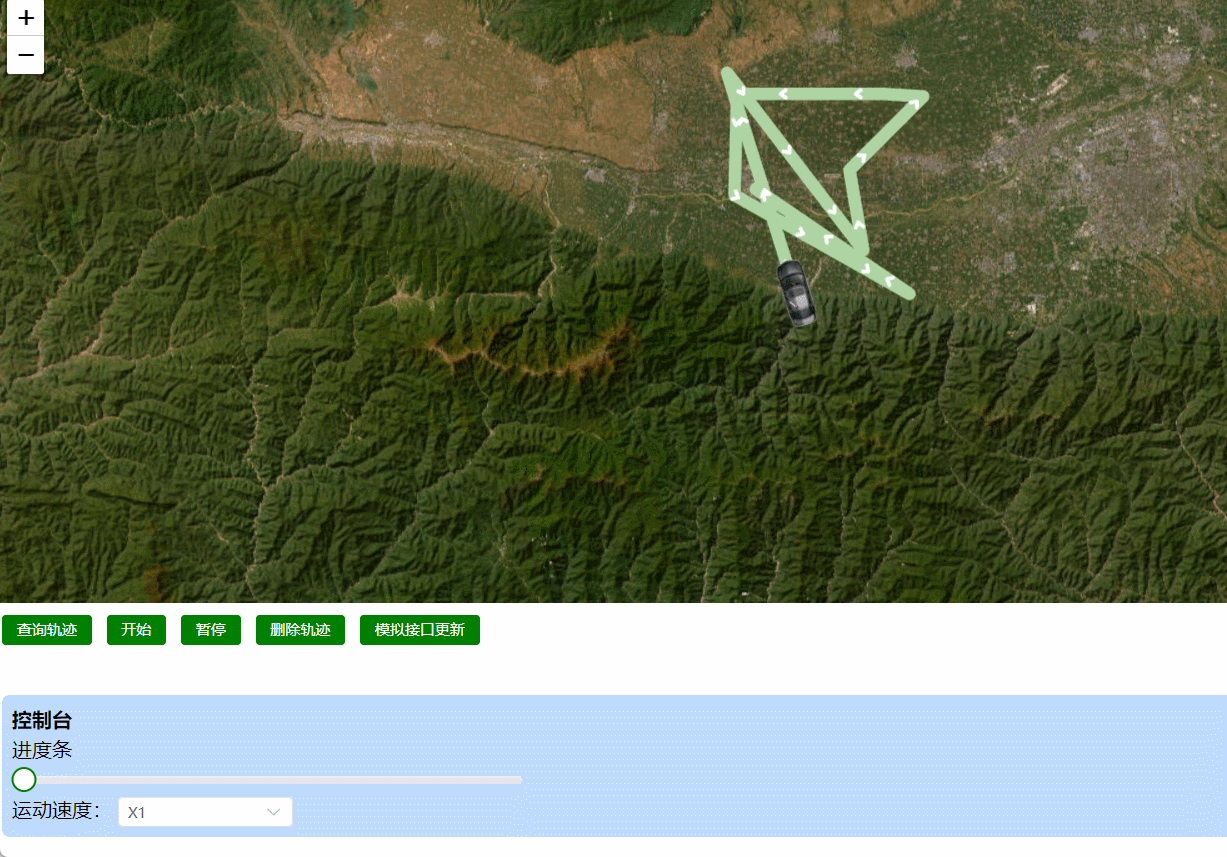1227x857 pixels.
Task: Click the southeast end of the green track
Action: (x=908, y=293)
